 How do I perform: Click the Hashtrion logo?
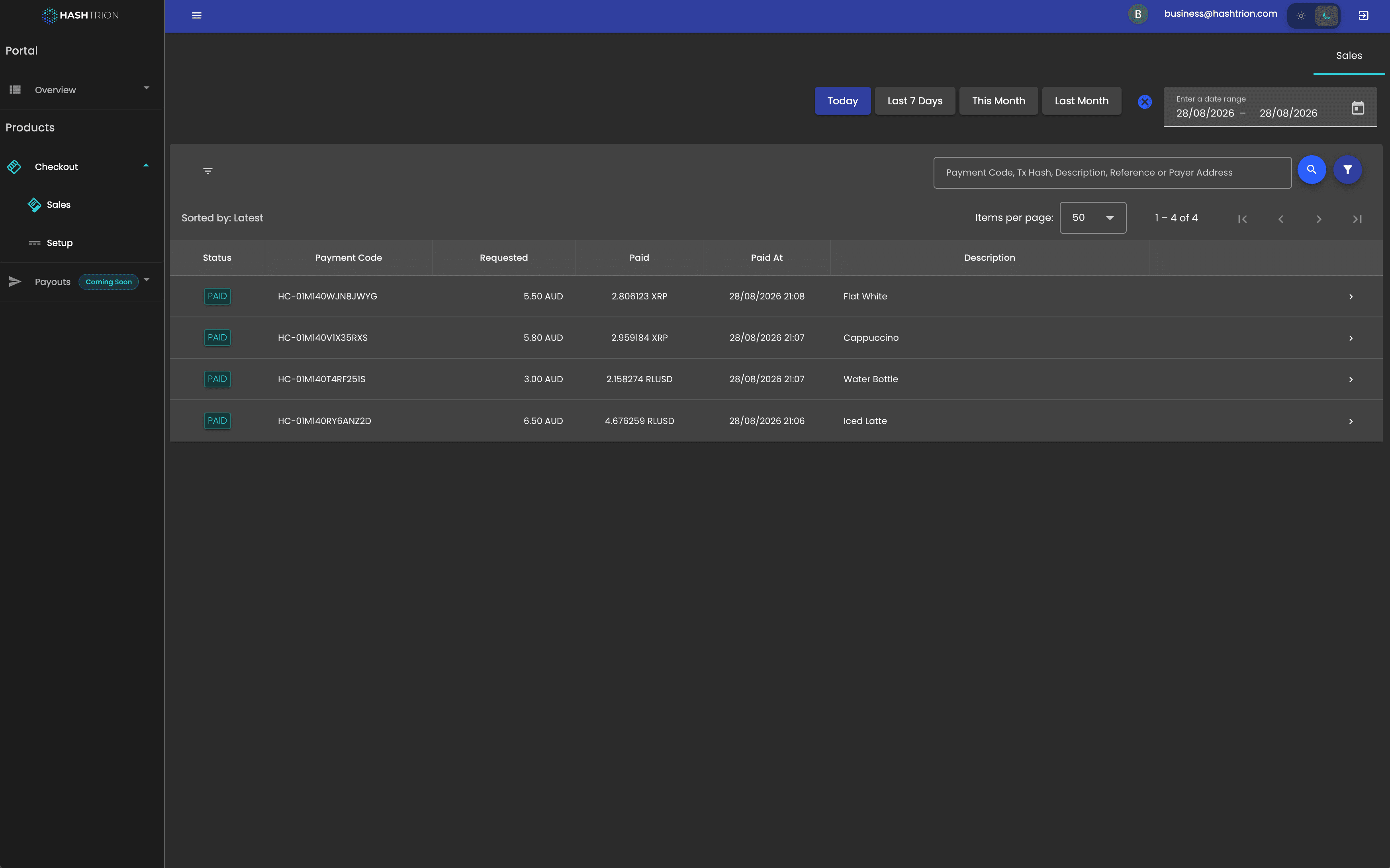click(80, 16)
